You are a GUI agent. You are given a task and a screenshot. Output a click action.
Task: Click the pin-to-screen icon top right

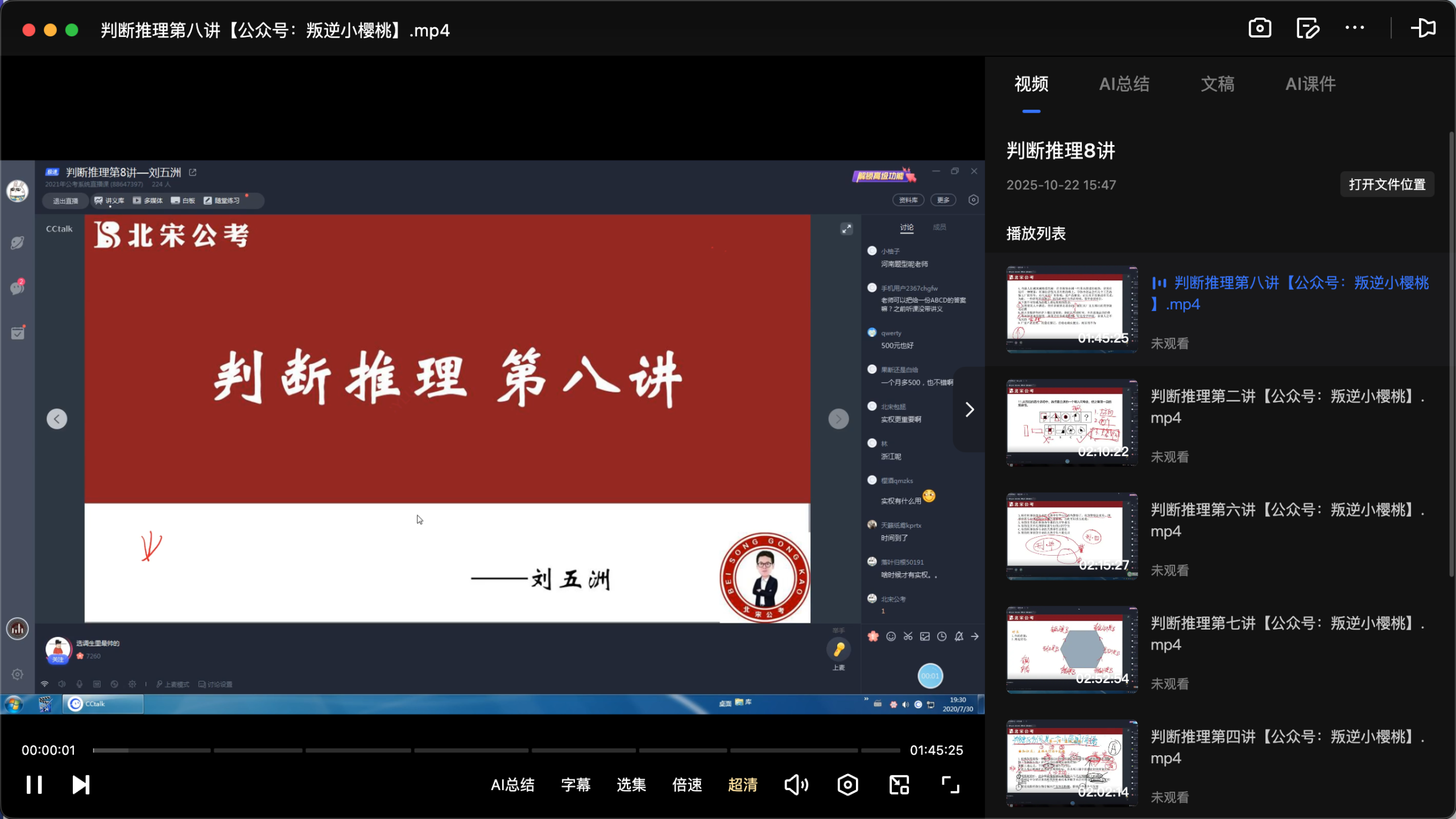[x=1424, y=28]
